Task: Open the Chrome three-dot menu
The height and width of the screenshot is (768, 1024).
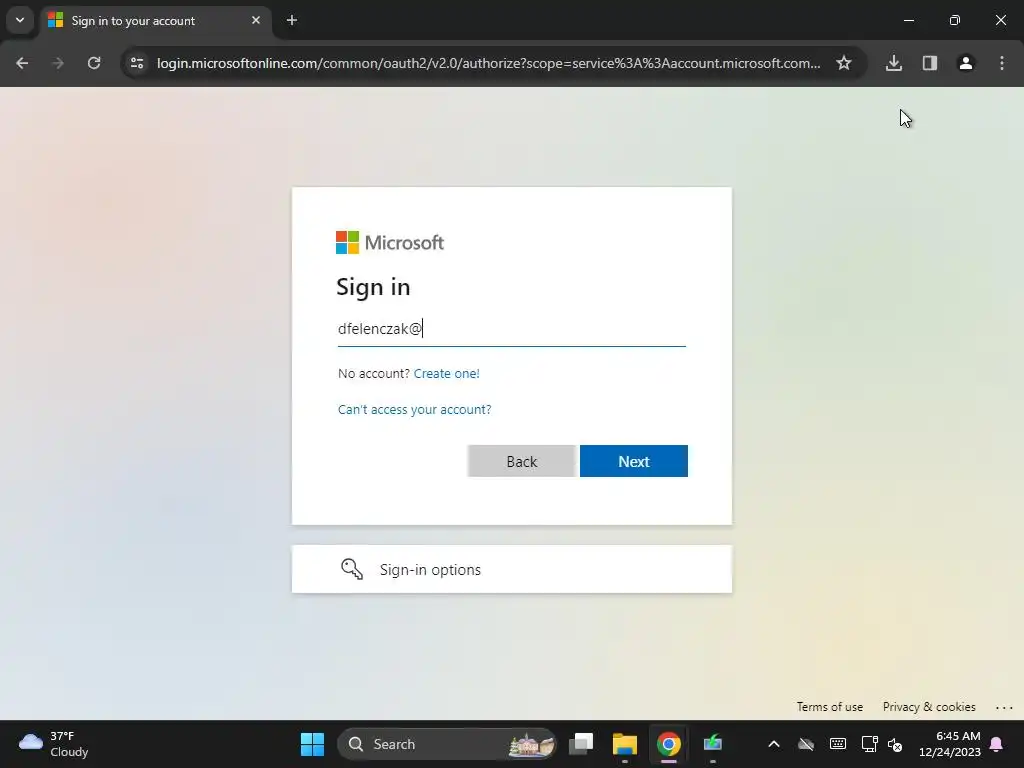Action: point(1002,63)
